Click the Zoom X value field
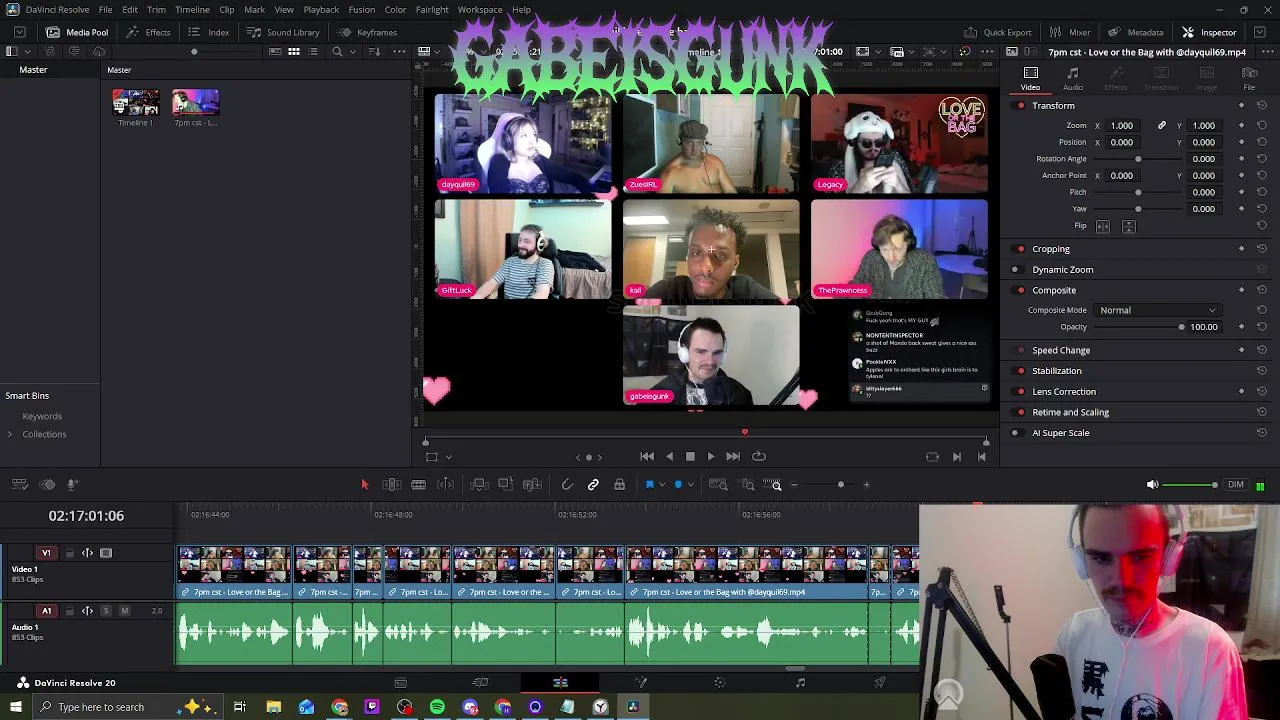The image size is (1280, 720). 1122,126
